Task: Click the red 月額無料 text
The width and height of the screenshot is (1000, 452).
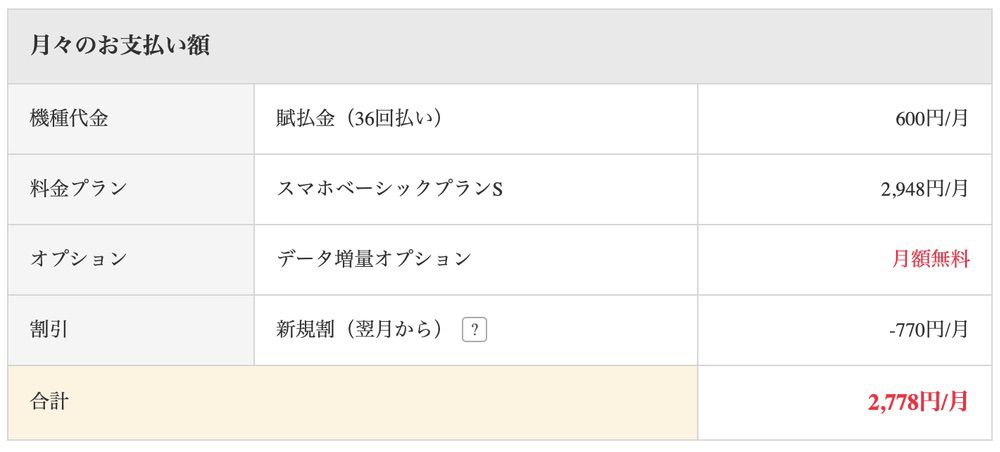Action: pos(931,260)
